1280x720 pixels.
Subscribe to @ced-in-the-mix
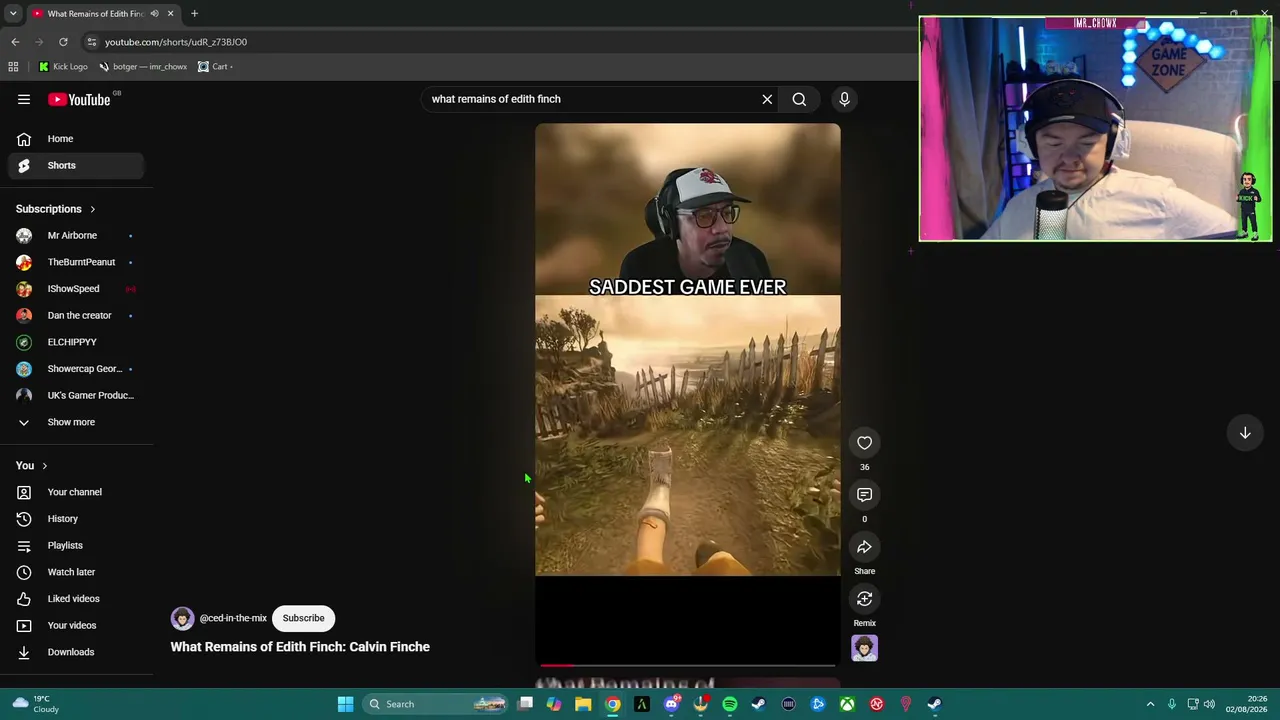[x=303, y=618]
